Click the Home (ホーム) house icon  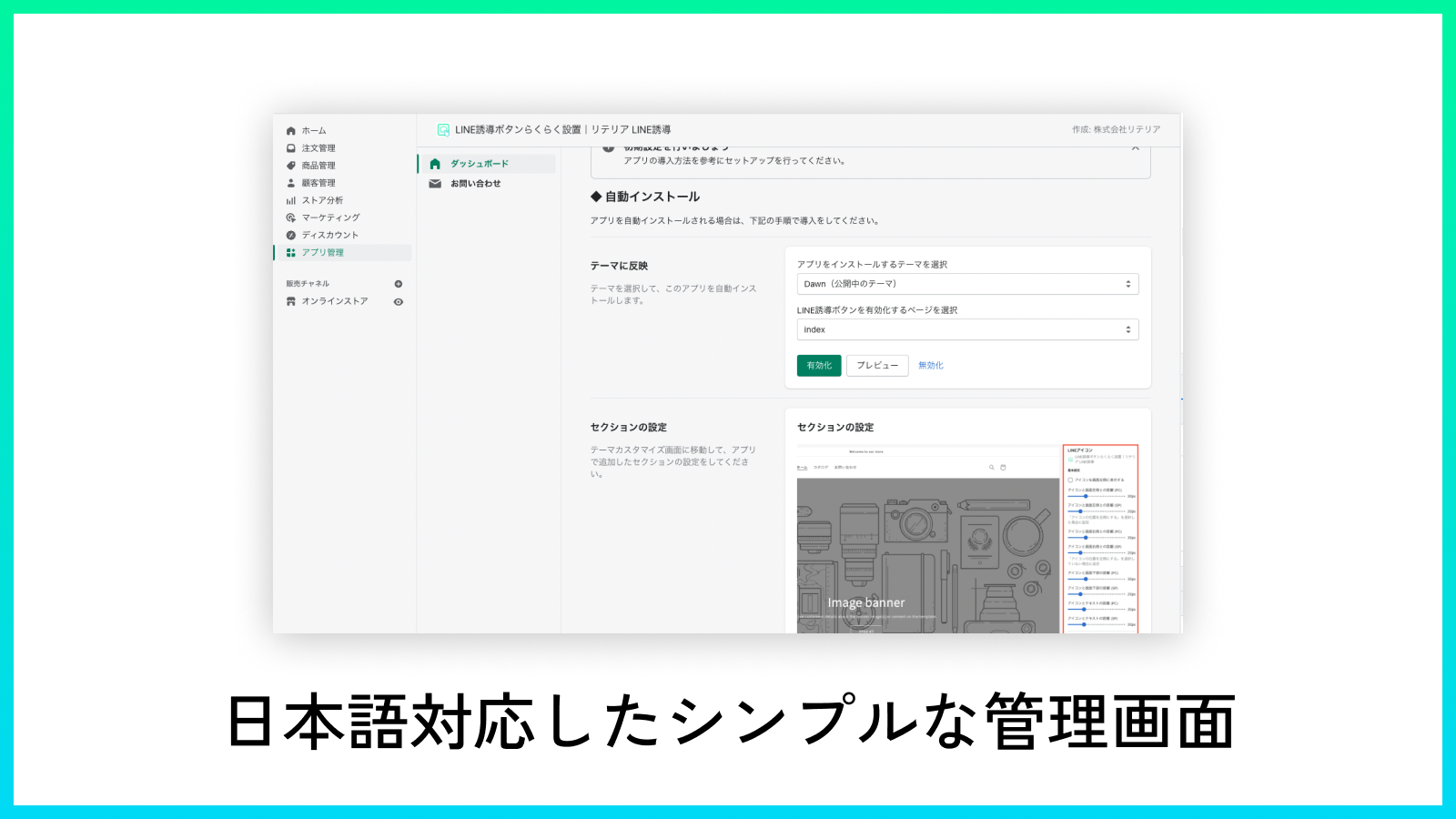click(x=291, y=131)
